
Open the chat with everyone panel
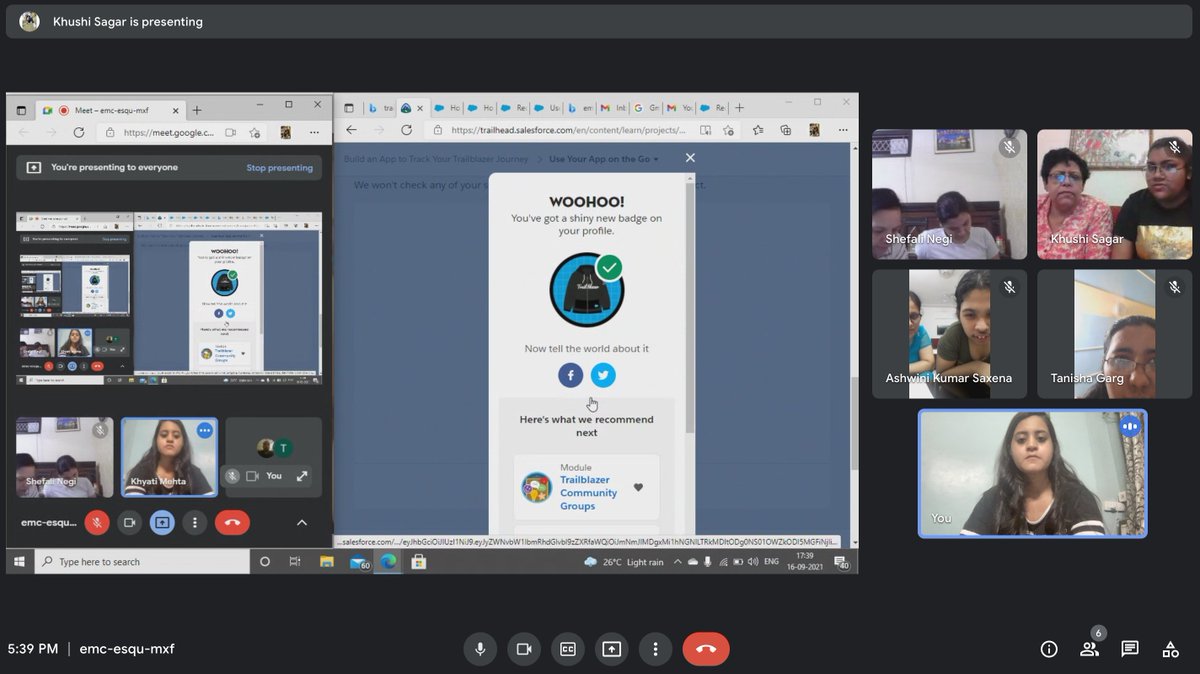click(1130, 649)
